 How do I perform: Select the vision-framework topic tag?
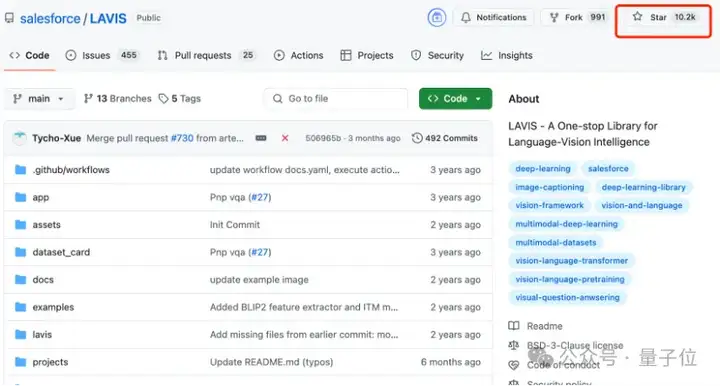point(549,206)
